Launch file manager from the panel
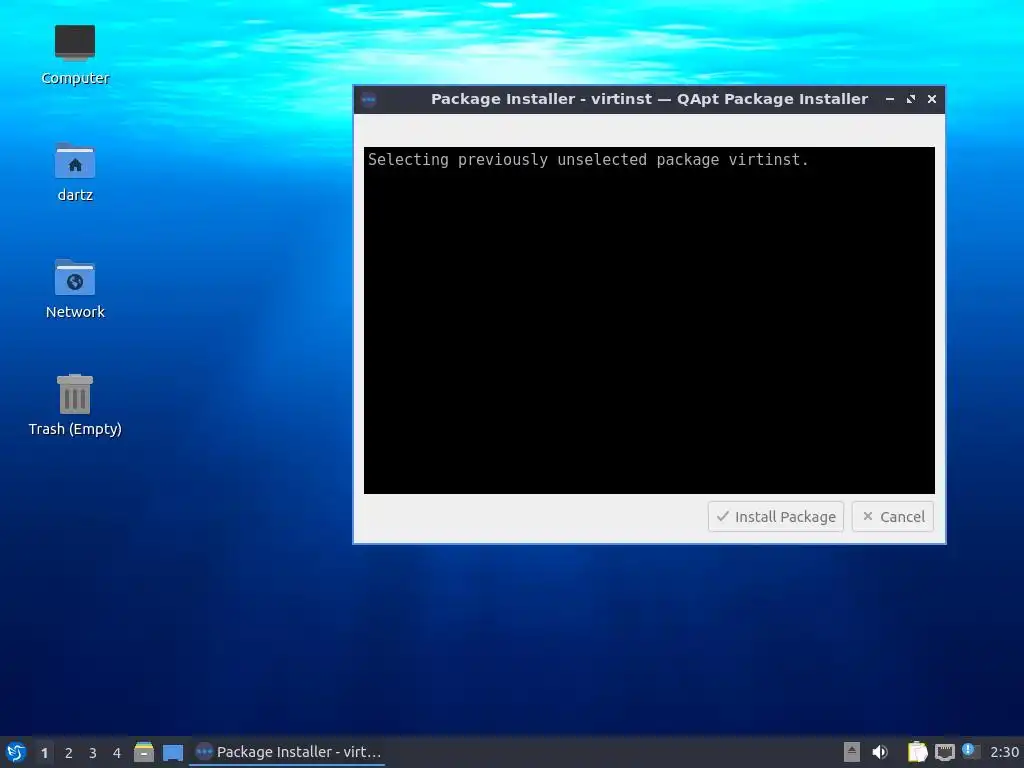This screenshot has width=1024, height=768. (x=144, y=752)
